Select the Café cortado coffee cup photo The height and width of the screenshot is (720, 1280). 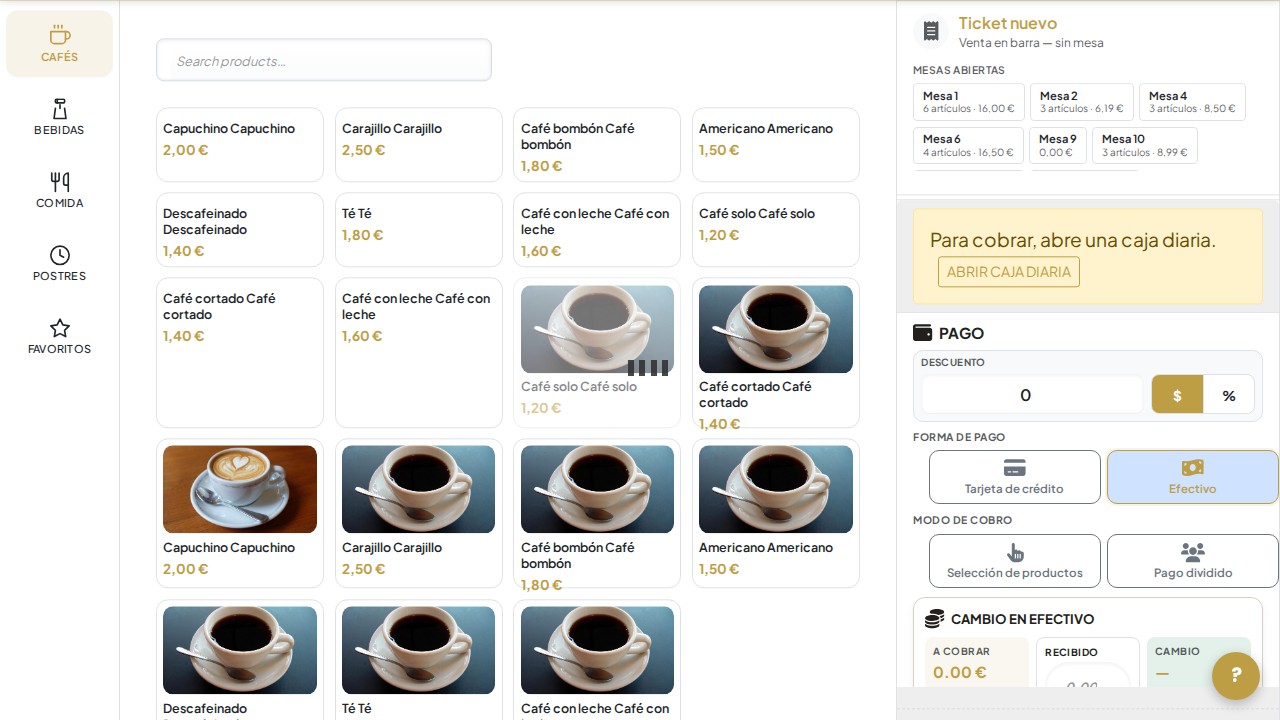776,329
